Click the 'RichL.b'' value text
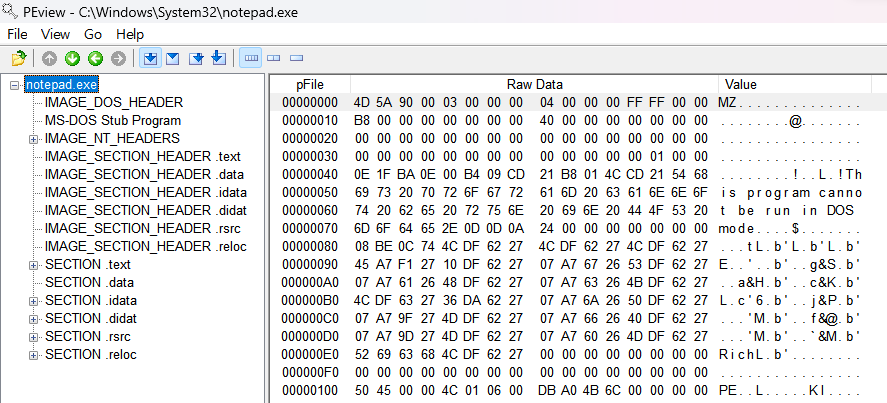 click(755, 355)
